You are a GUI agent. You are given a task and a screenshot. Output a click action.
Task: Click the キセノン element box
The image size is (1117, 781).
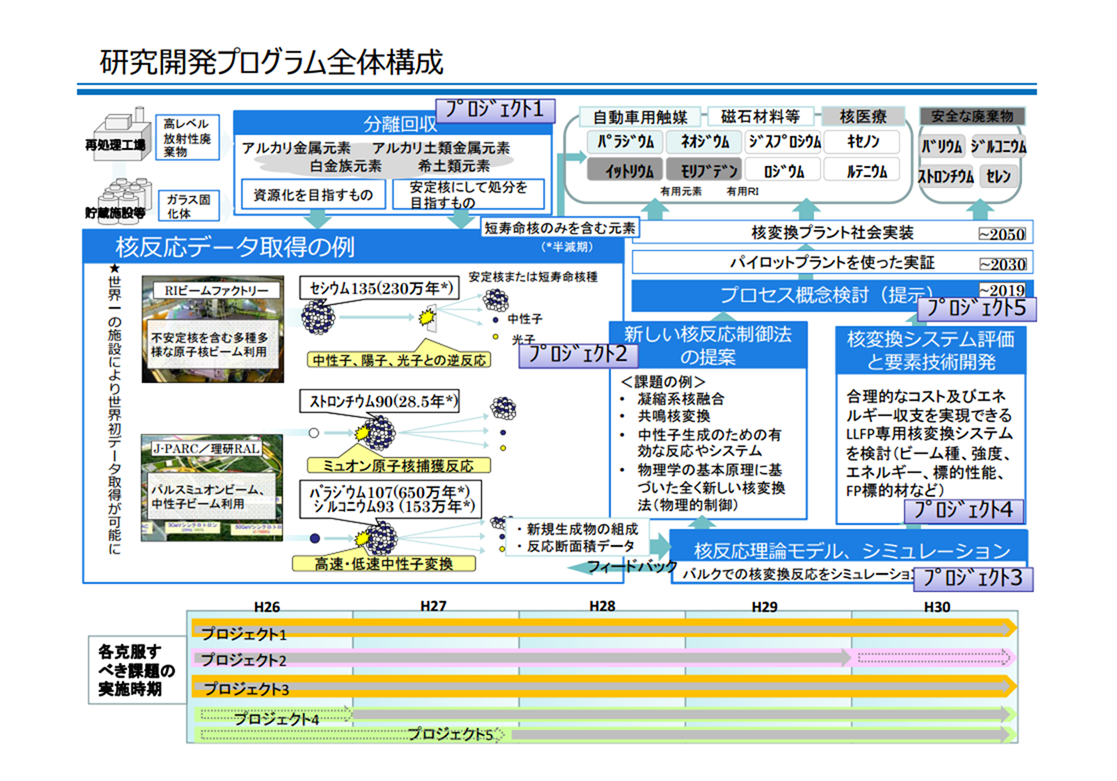click(862, 142)
